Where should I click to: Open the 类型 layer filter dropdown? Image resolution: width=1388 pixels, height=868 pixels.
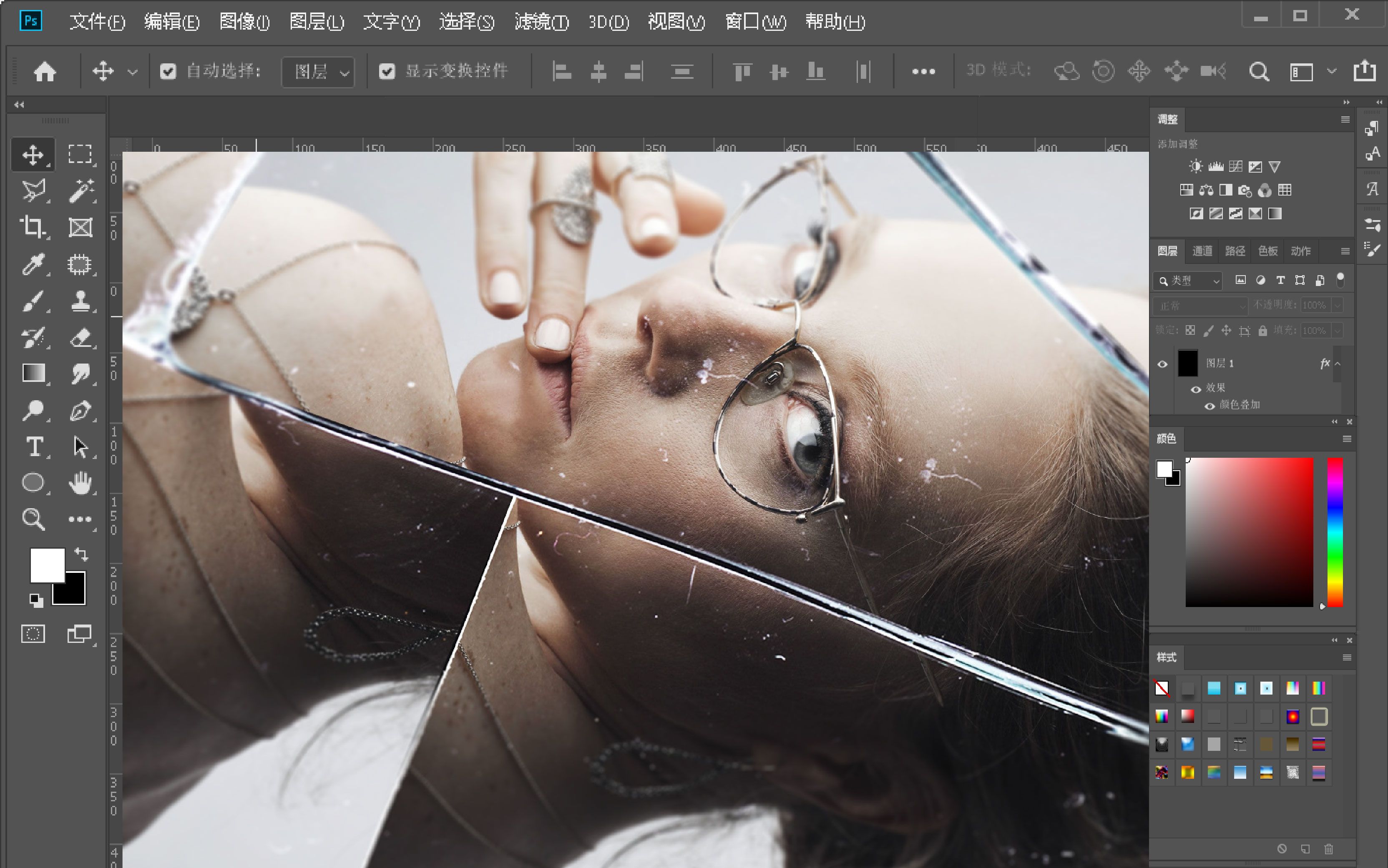[1188, 281]
